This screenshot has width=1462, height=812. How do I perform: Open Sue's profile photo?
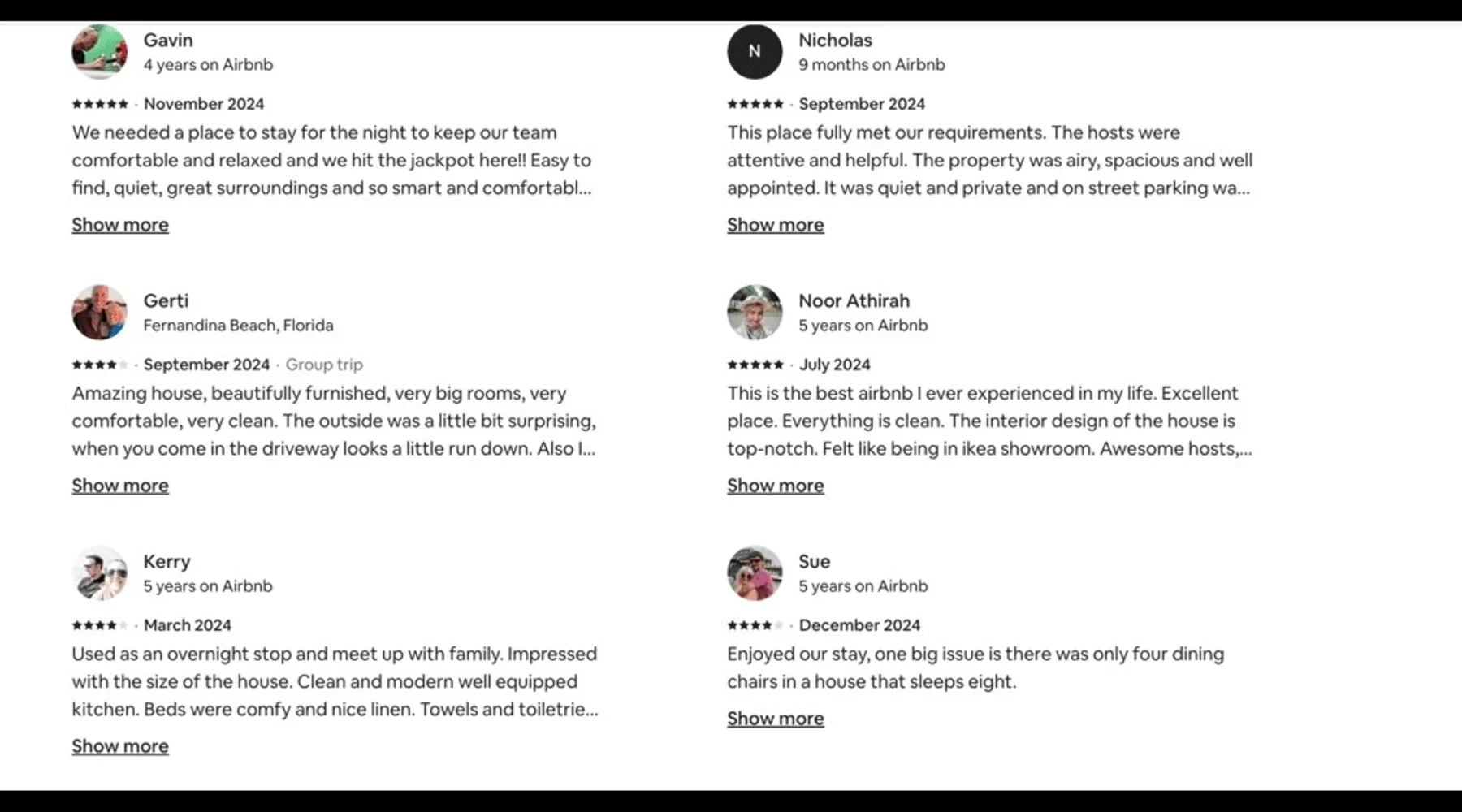point(755,572)
